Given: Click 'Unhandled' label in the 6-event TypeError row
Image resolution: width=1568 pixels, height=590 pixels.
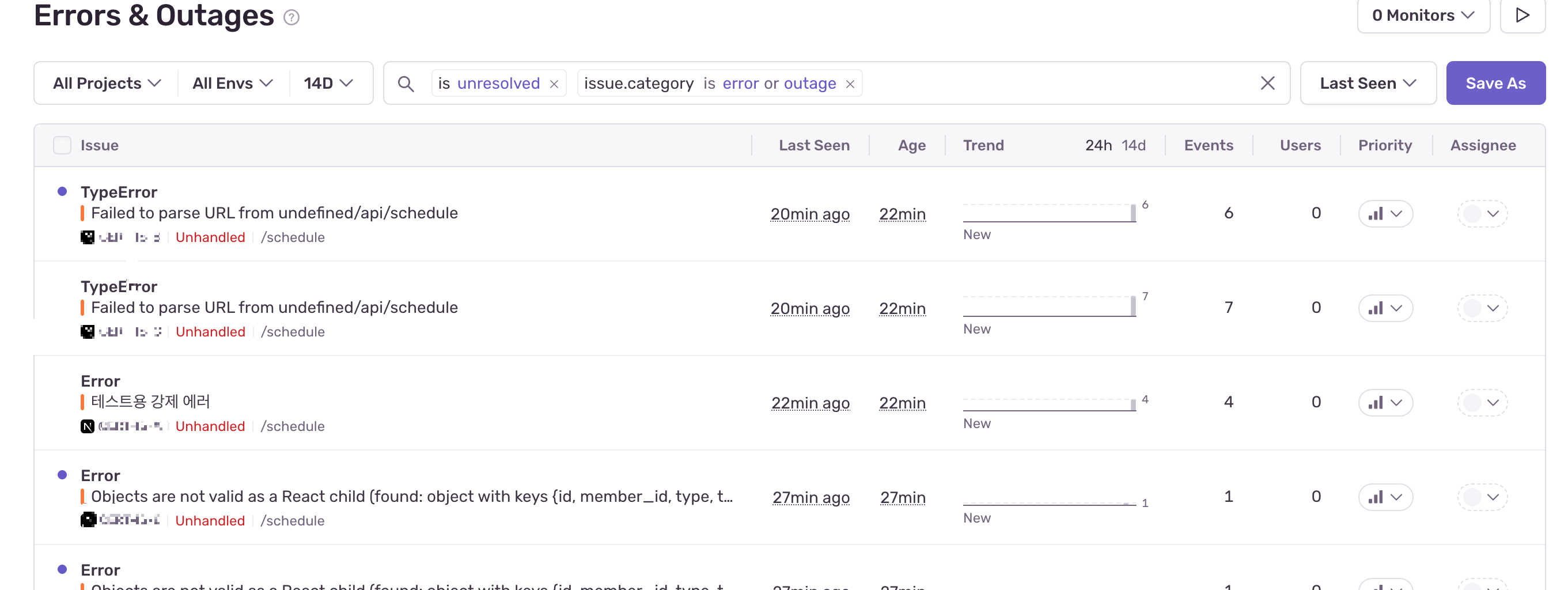Looking at the screenshot, I should [210, 237].
